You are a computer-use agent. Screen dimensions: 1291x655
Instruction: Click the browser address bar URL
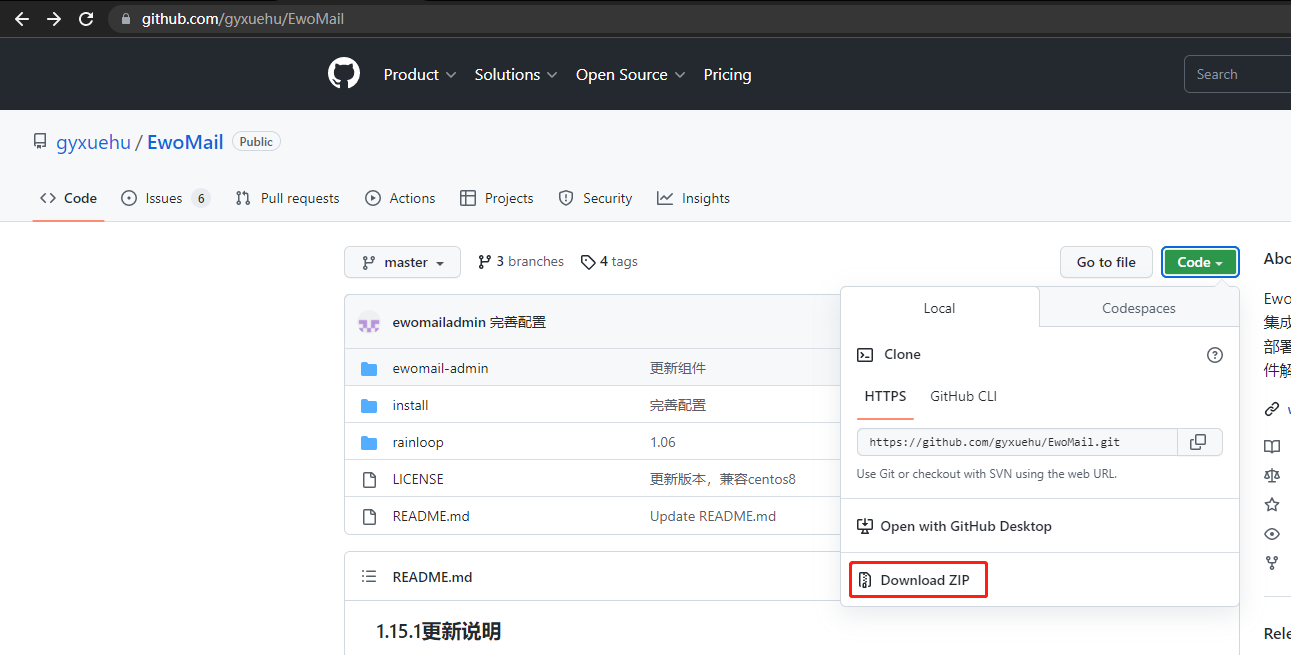click(x=243, y=19)
